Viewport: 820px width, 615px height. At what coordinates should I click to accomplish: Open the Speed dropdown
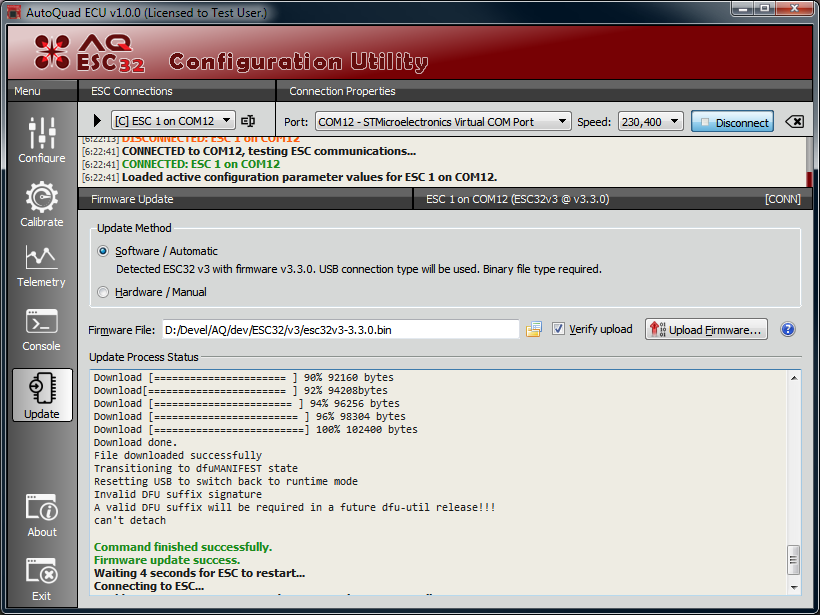(x=650, y=122)
